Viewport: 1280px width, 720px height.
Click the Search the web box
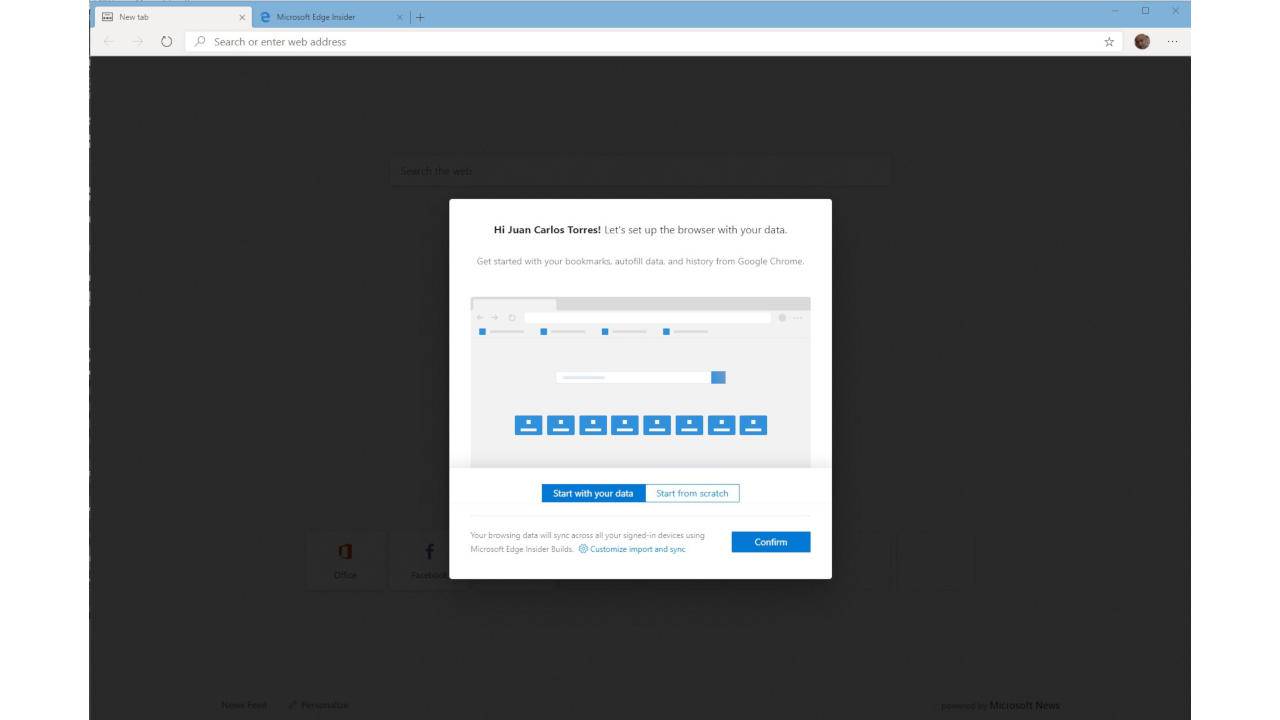point(640,171)
